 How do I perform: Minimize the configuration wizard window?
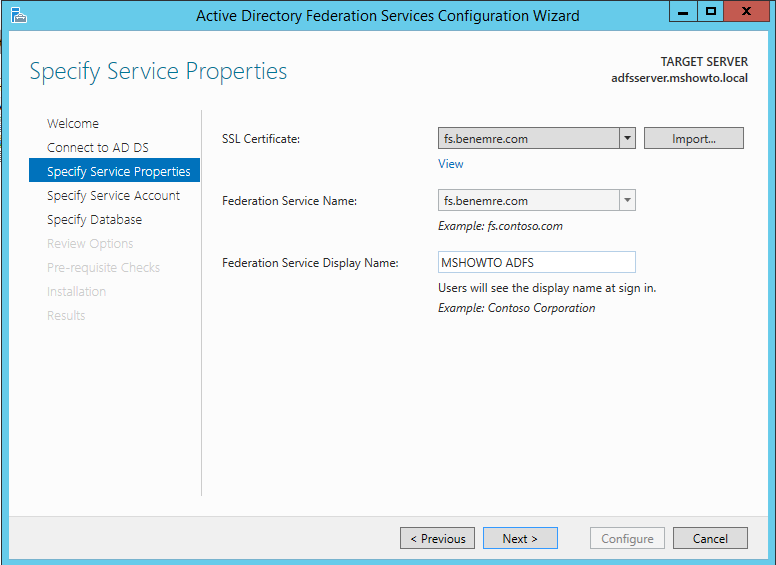point(683,12)
